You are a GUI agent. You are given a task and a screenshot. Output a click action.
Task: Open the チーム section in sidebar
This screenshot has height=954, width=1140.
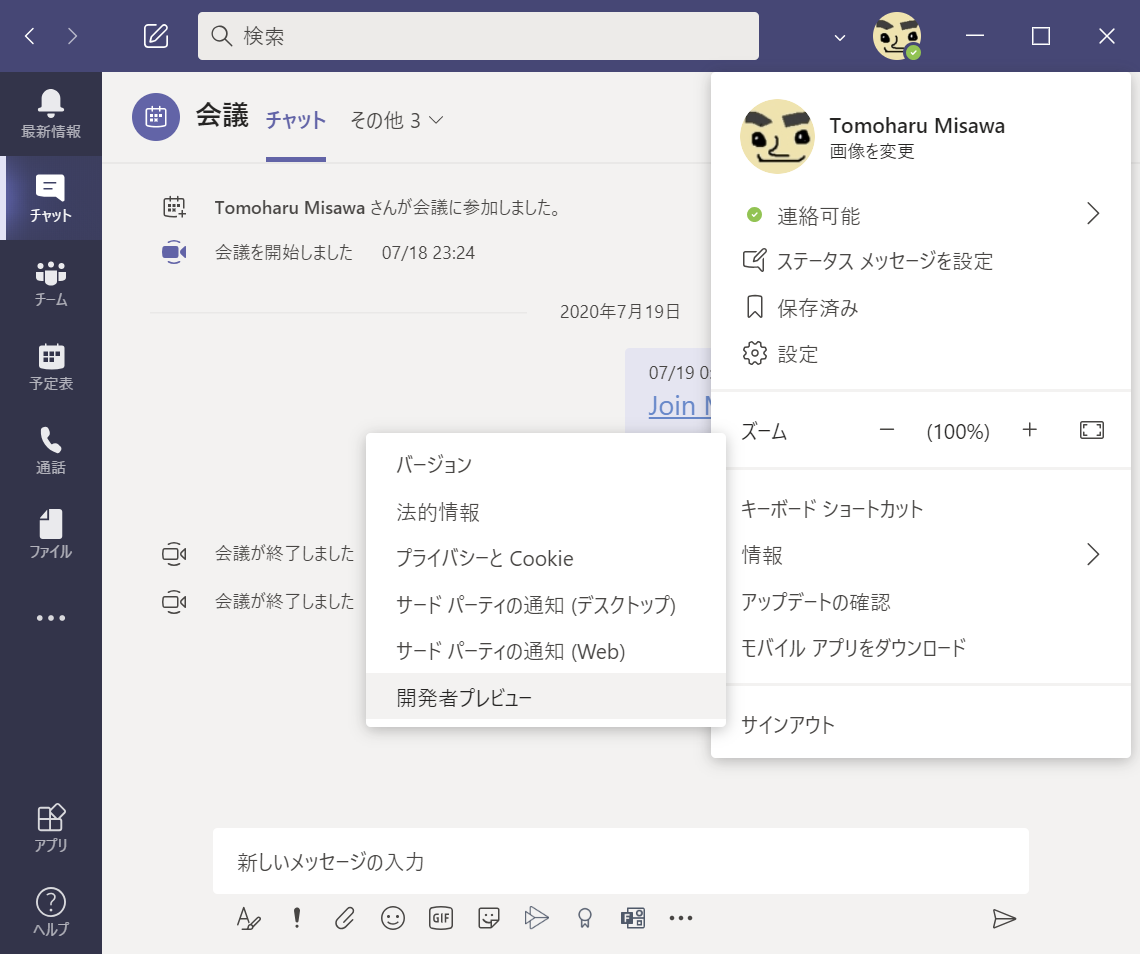51,282
